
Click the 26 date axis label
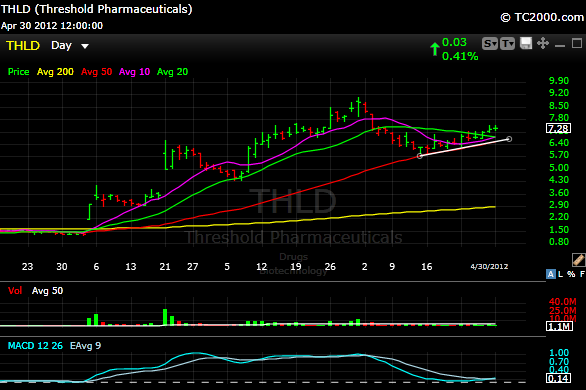pos(330,266)
